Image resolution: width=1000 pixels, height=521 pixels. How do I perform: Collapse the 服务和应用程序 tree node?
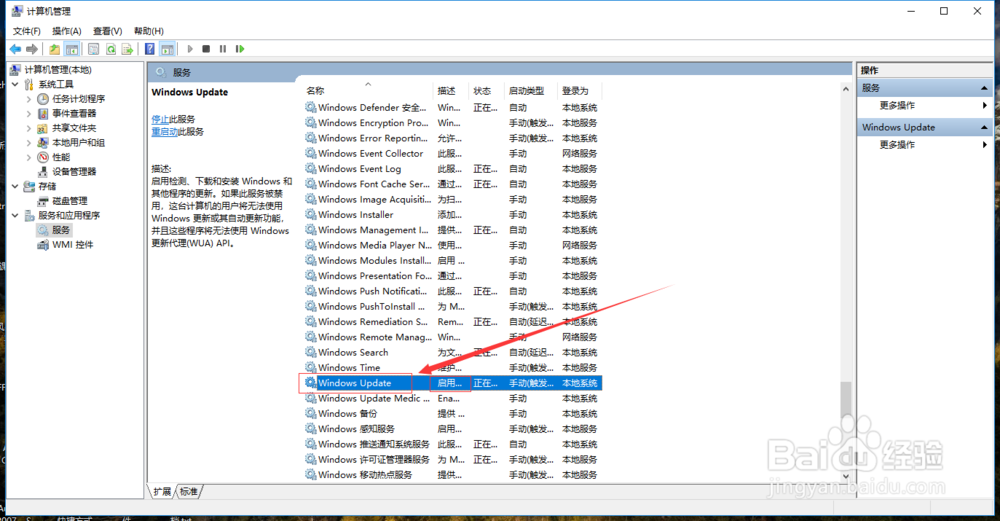pos(15,216)
